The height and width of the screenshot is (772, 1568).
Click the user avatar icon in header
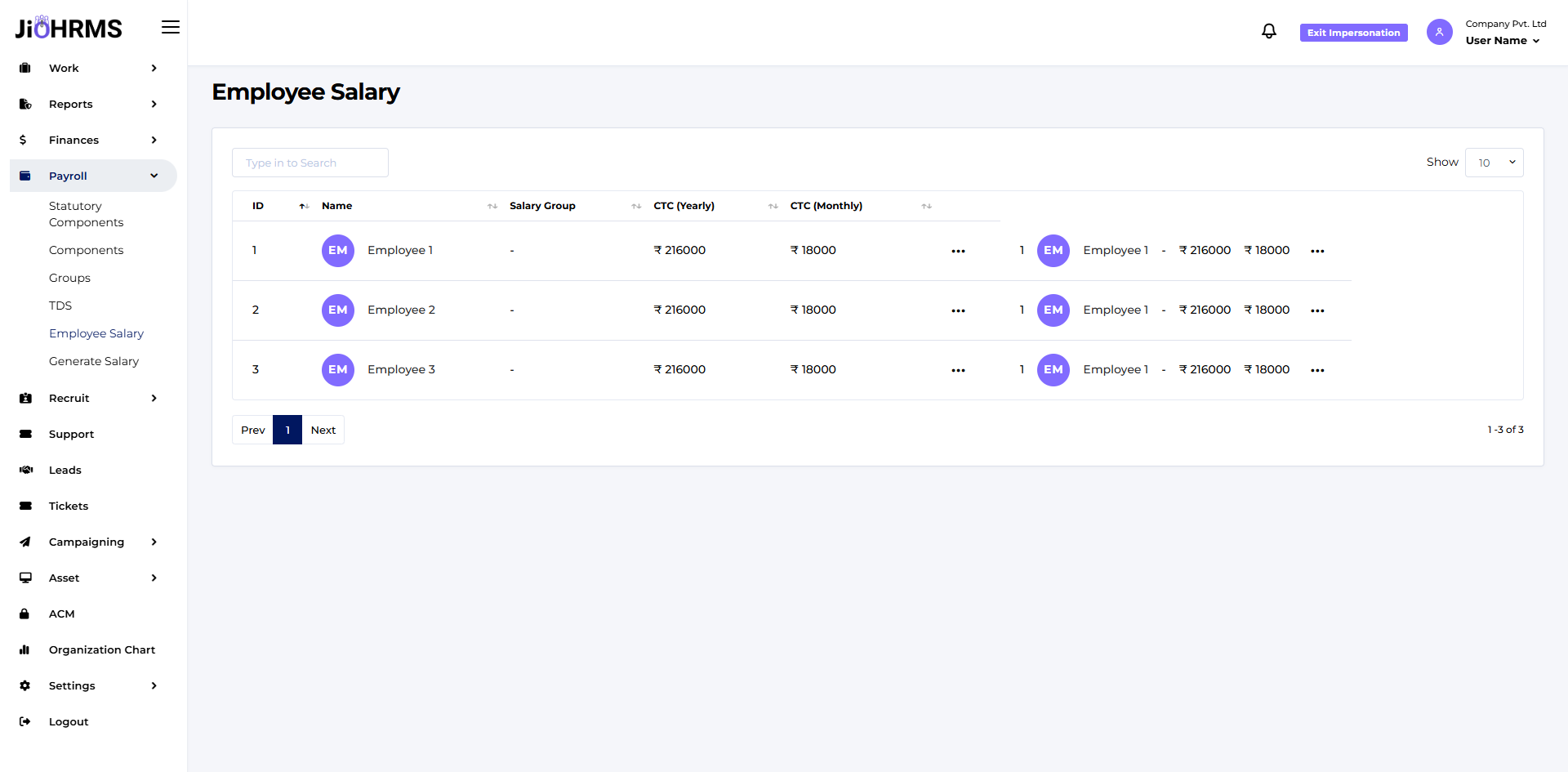(1439, 32)
